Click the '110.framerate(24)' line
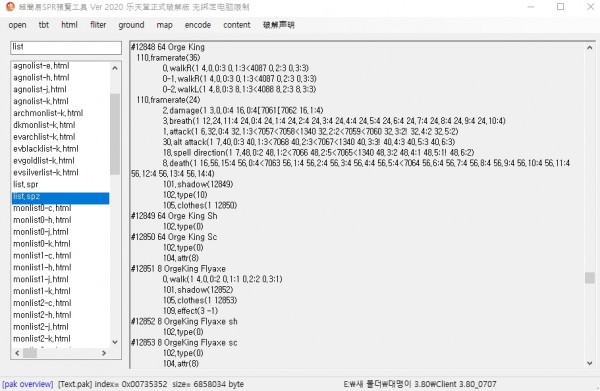The height and width of the screenshot is (391, 600). [168, 100]
